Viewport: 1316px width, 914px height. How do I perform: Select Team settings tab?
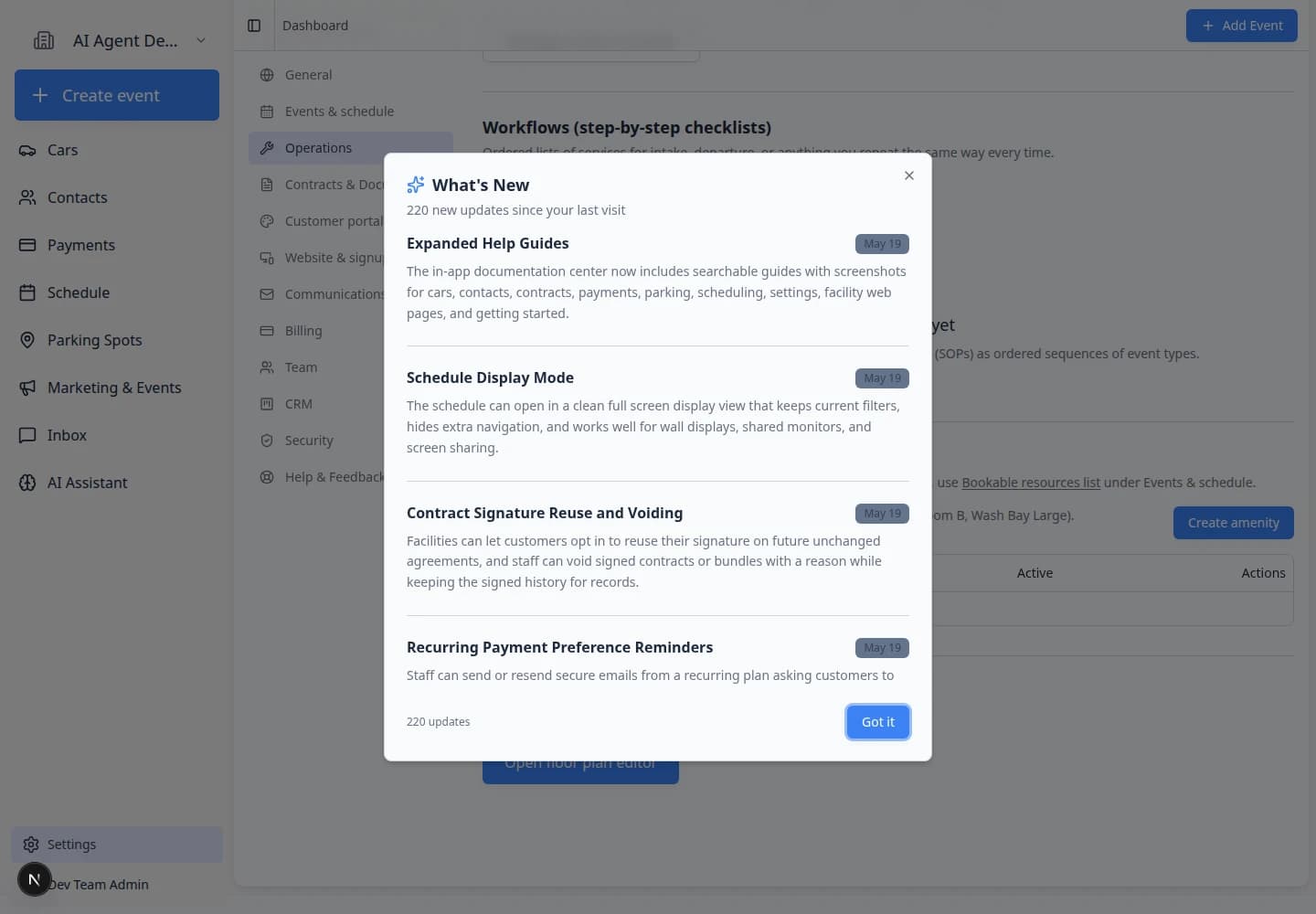pos(316,367)
